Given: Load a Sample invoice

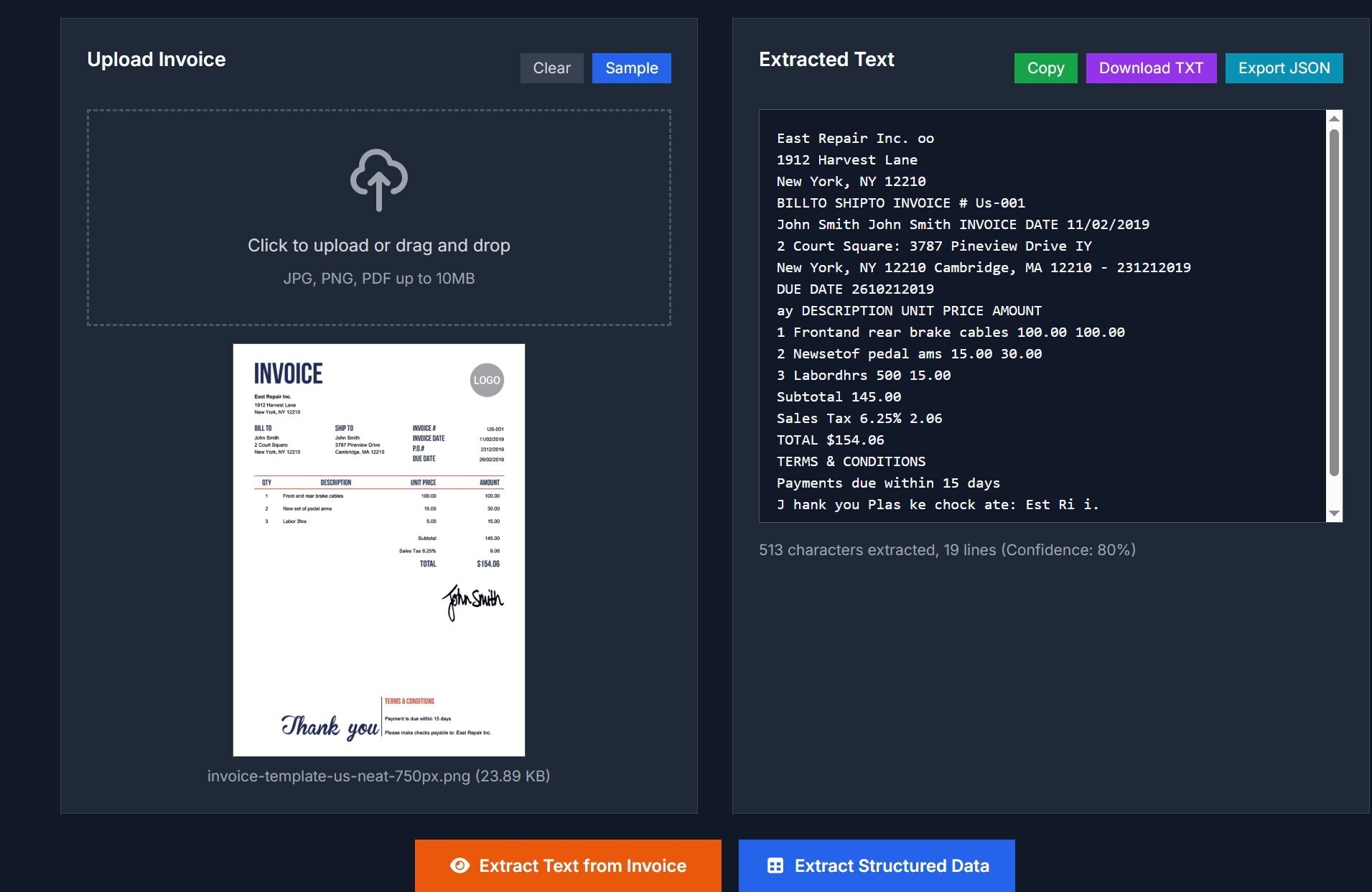Looking at the screenshot, I should click(631, 68).
